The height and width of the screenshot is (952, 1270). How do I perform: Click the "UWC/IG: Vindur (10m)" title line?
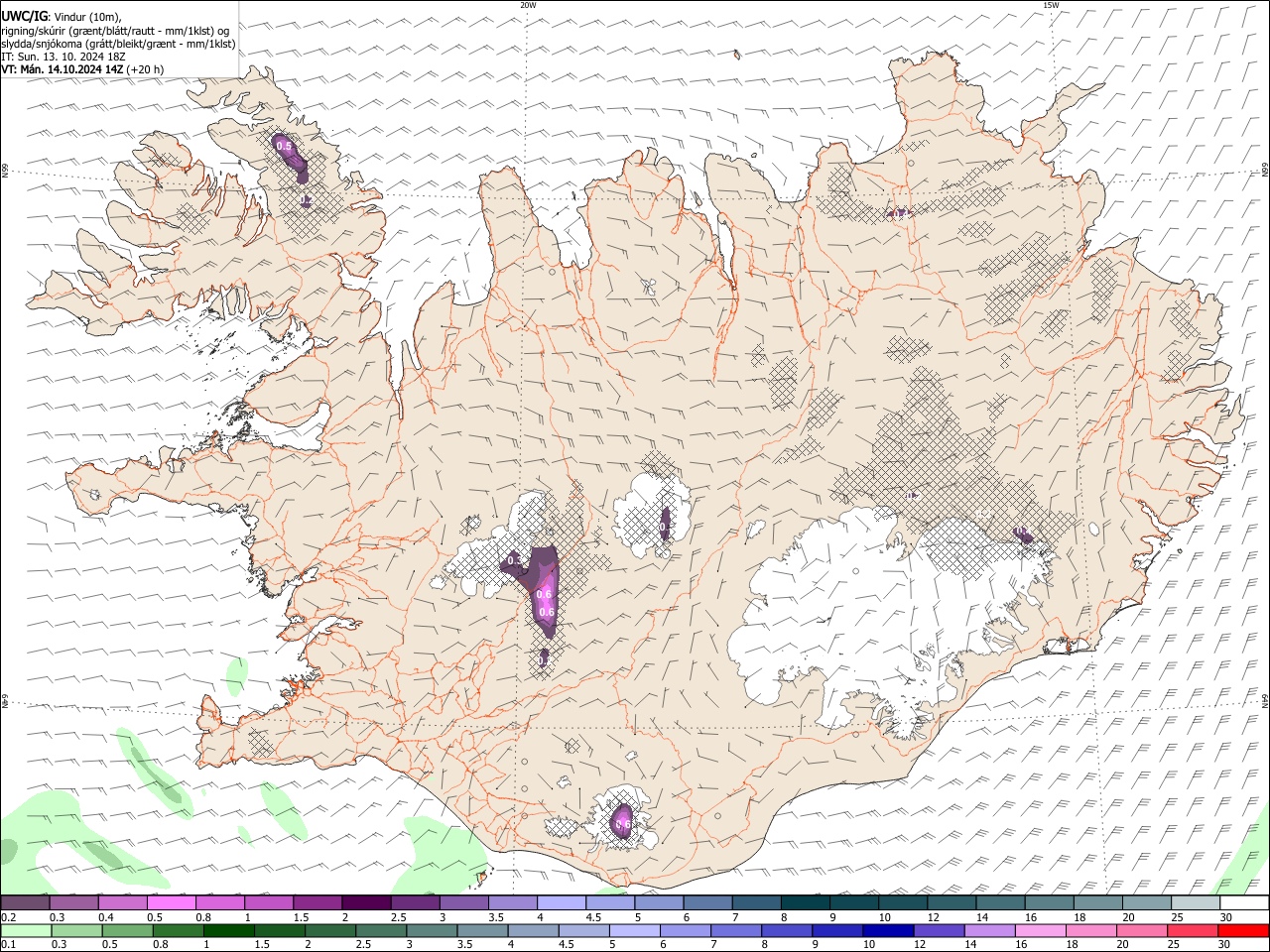pyautogui.click(x=62, y=17)
